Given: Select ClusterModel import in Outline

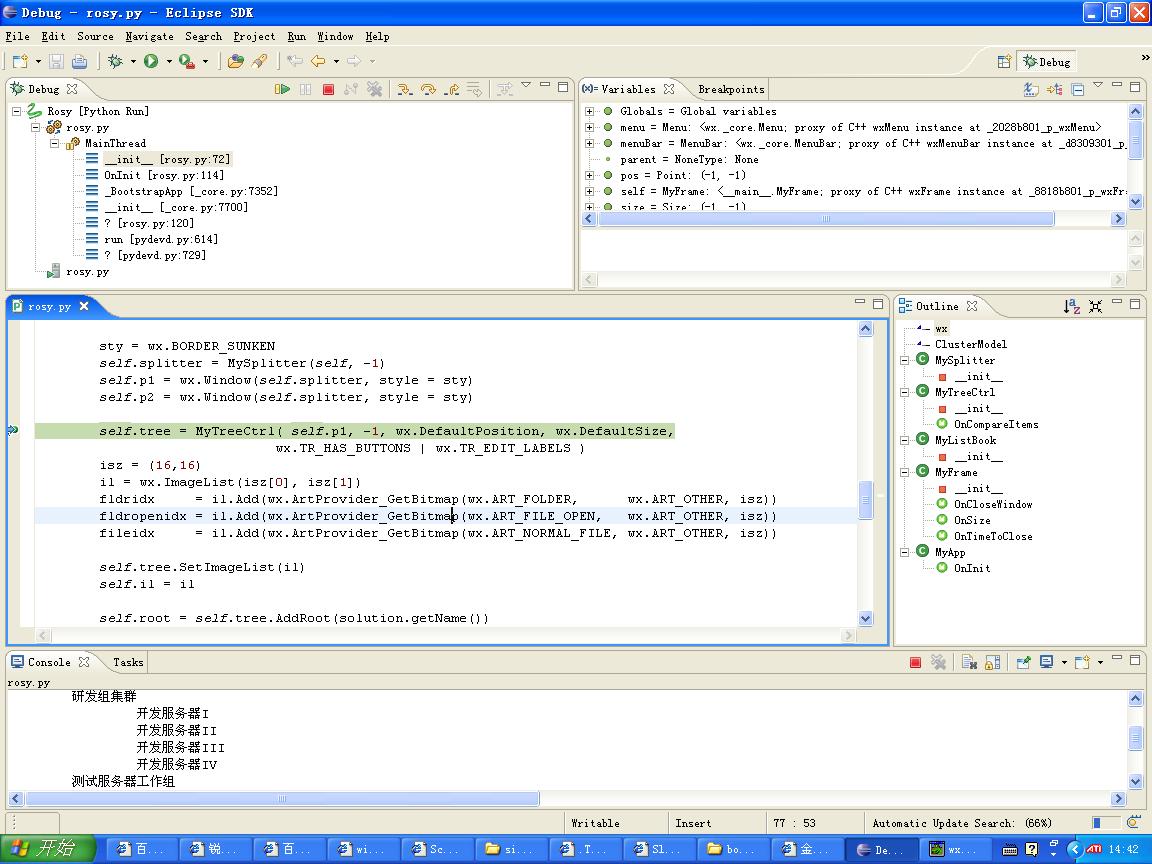Looking at the screenshot, I should pyautogui.click(x=971, y=344).
